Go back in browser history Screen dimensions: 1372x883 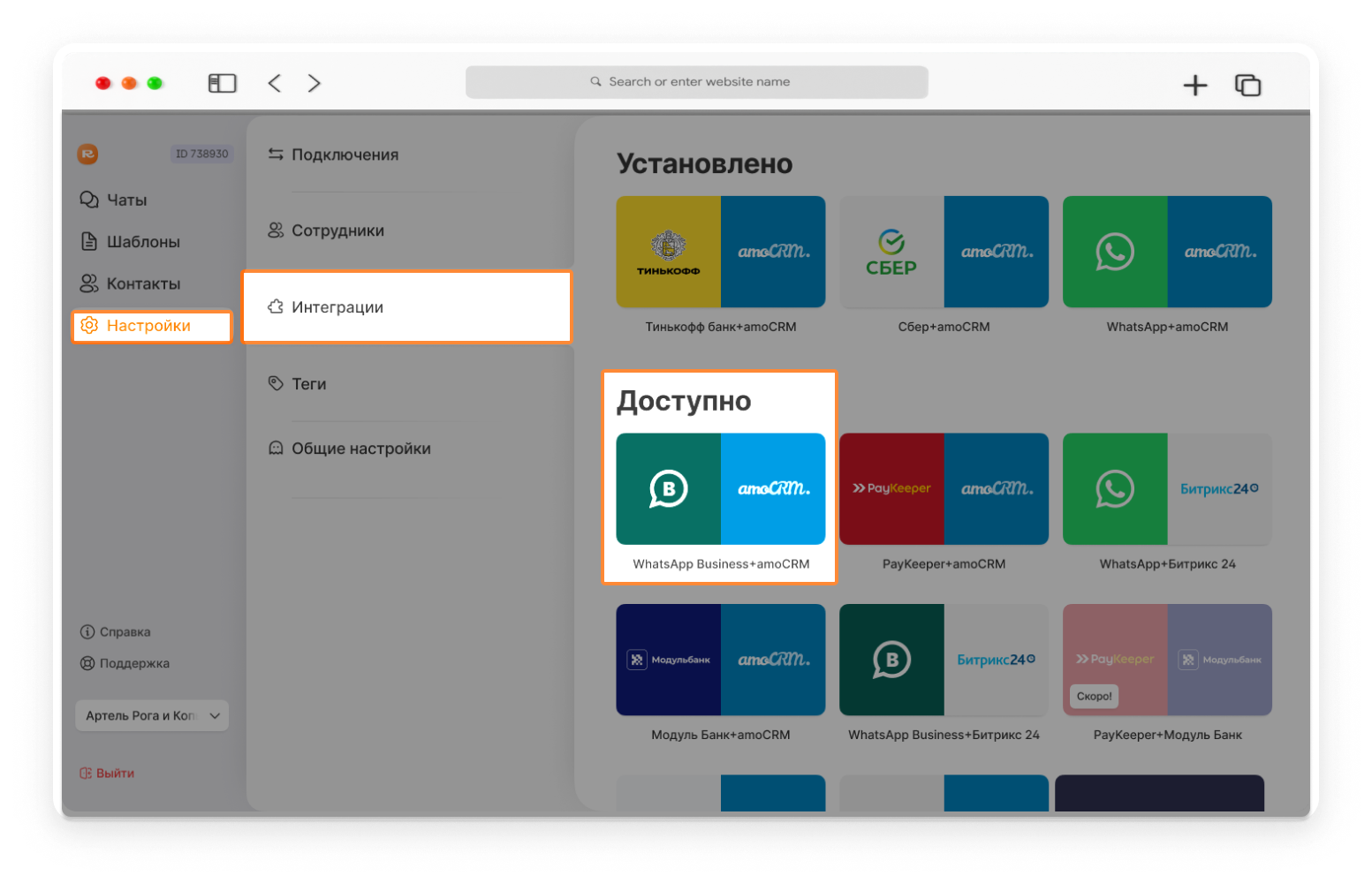(x=275, y=83)
